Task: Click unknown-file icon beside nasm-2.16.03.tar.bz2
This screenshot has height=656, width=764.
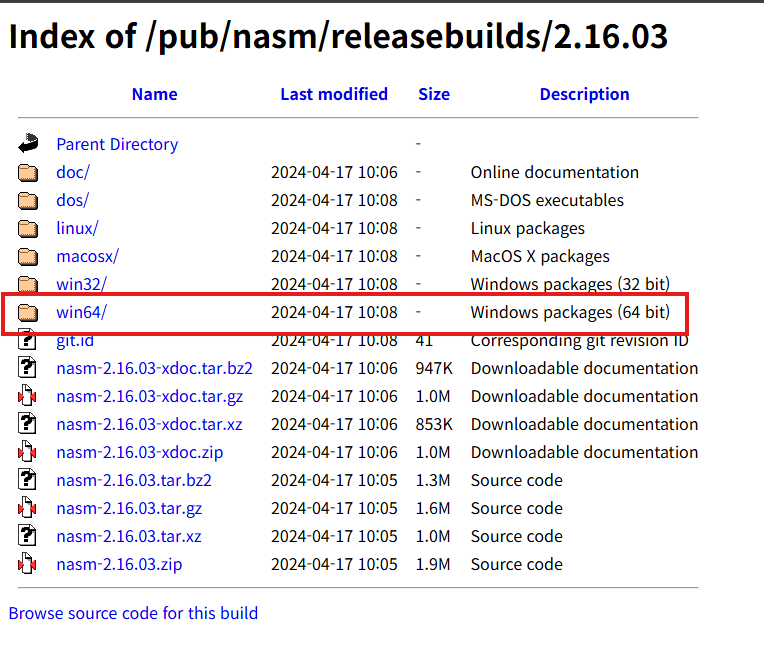Action: click(27, 480)
